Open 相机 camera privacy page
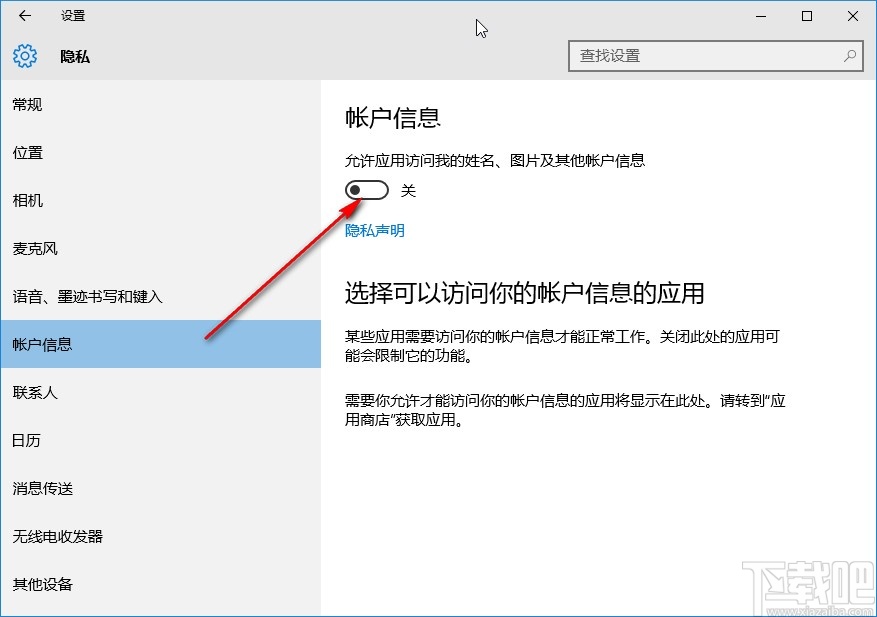Image resolution: width=877 pixels, height=617 pixels. [x=26, y=200]
